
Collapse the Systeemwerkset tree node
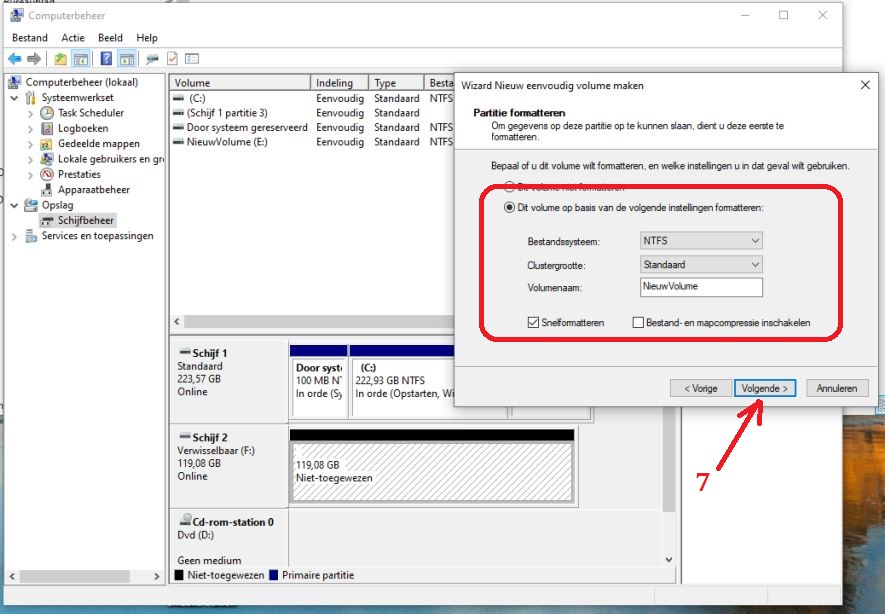point(14,98)
